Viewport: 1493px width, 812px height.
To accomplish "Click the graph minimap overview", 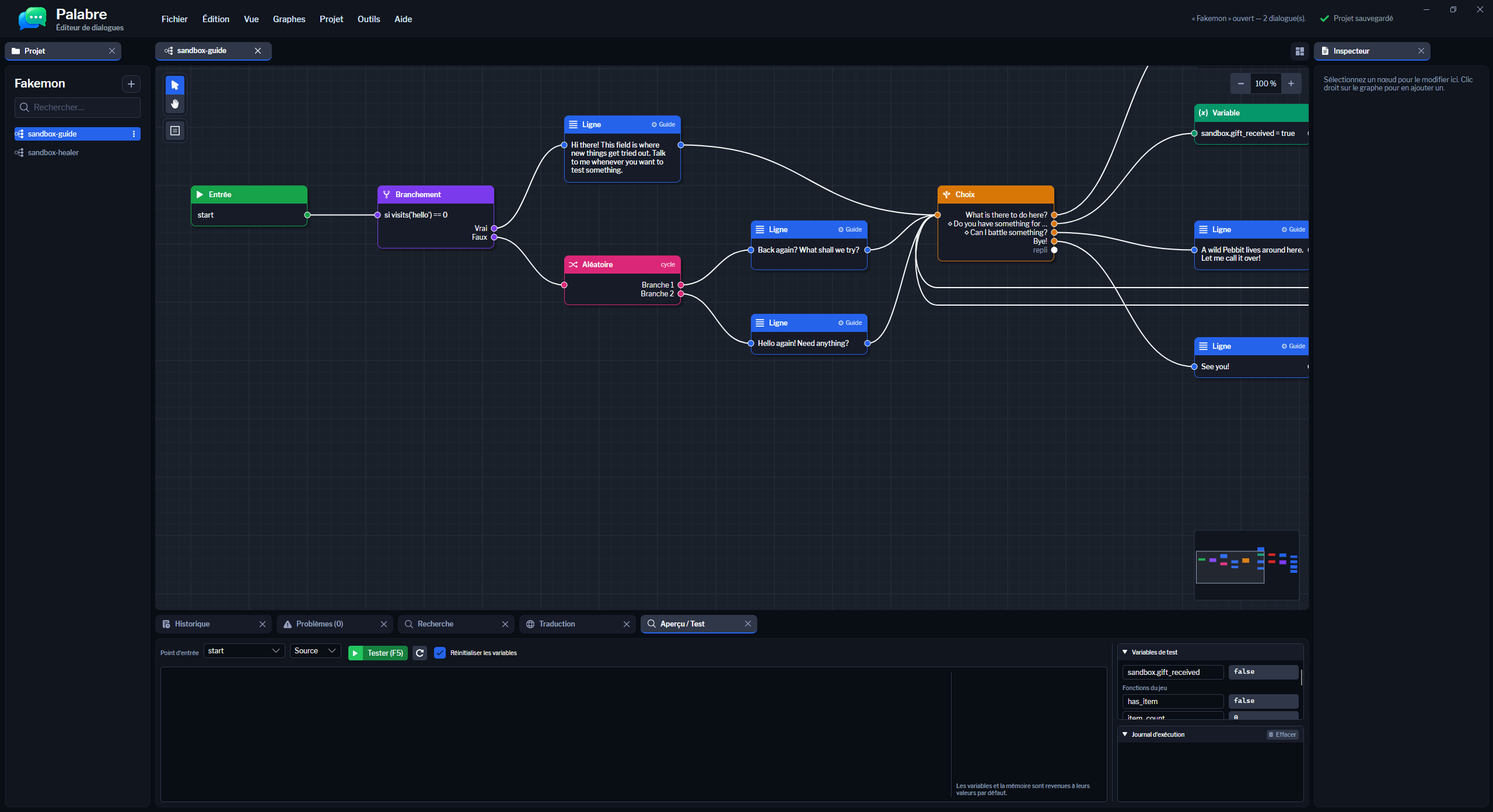I will [x=1246, y=565].
